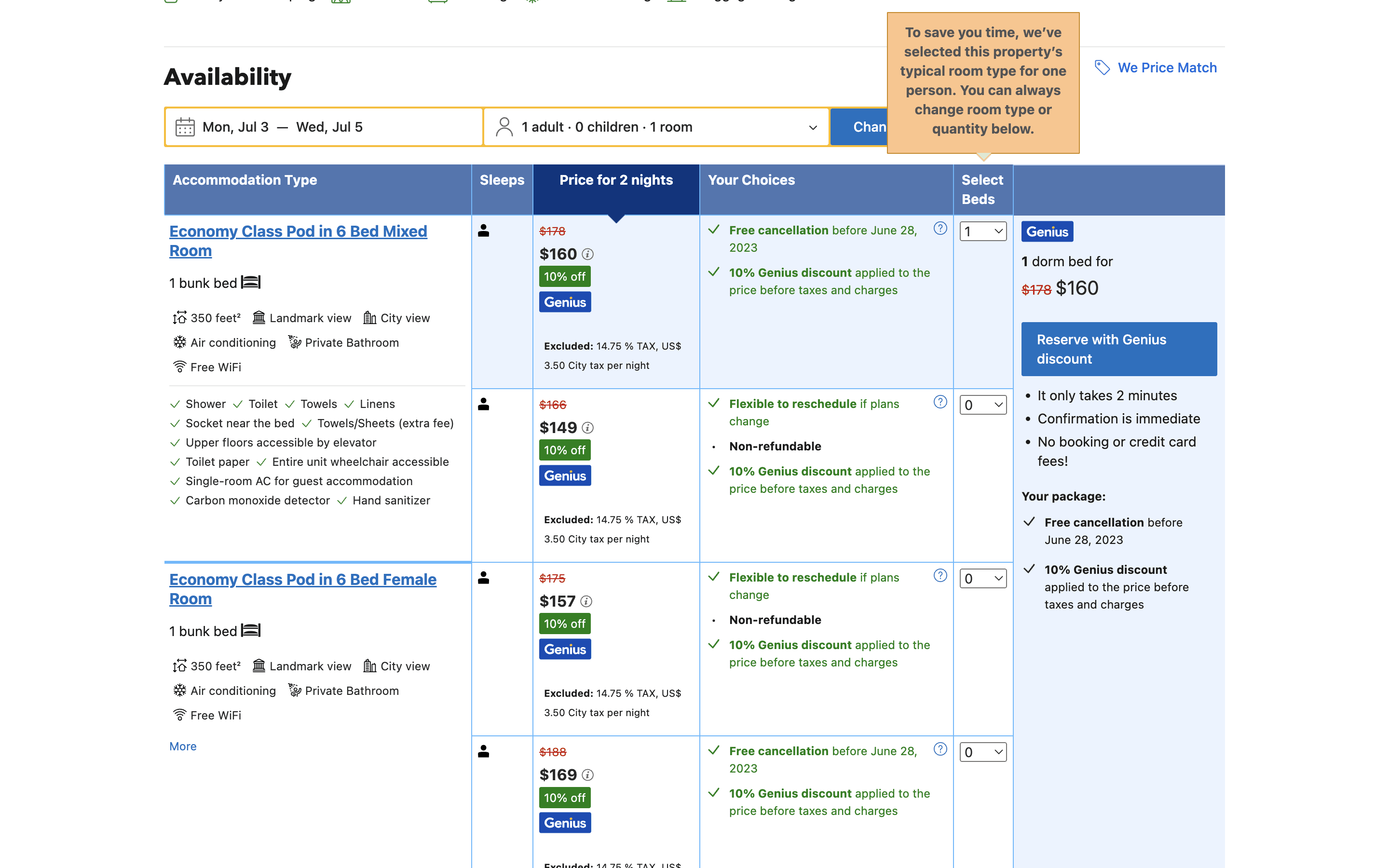
Task: Open bed quantity dropdown showing 1
Action: point(982,231)
